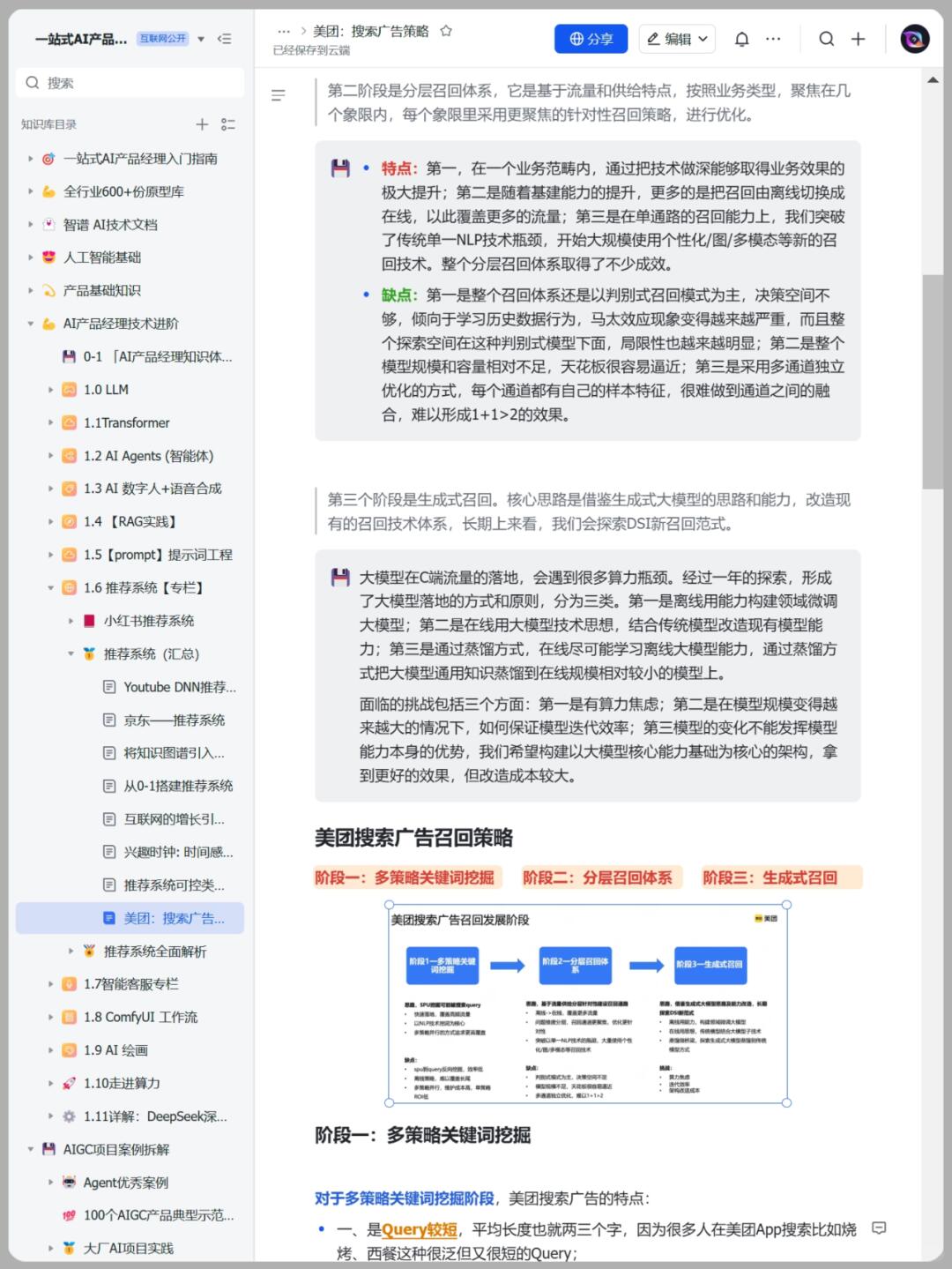Click the floppy icon of 0-1 AI产品经理知识体
Image resolution: width=952 pixels, height=1269 pixels.
(x=69, y=356)
